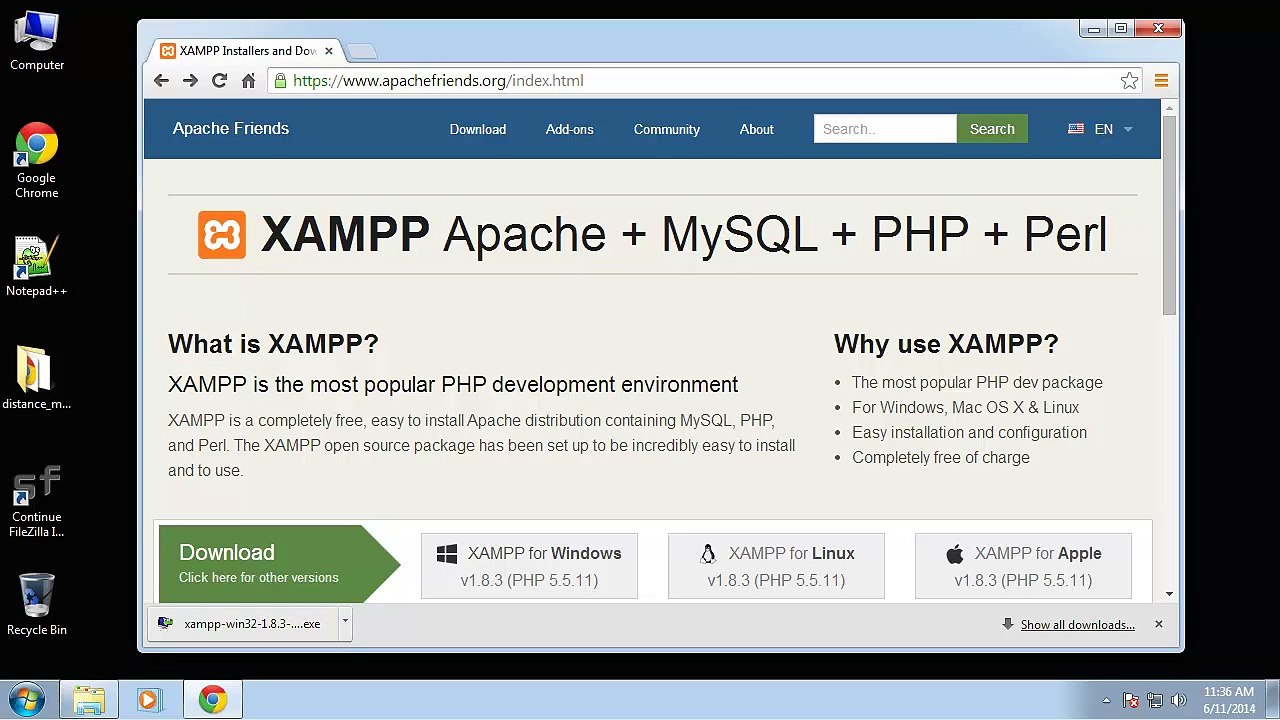The height and width of the screenshot is (720, 1280).
Task: Open the Community menu item
Action: click(x=667, y=129)
